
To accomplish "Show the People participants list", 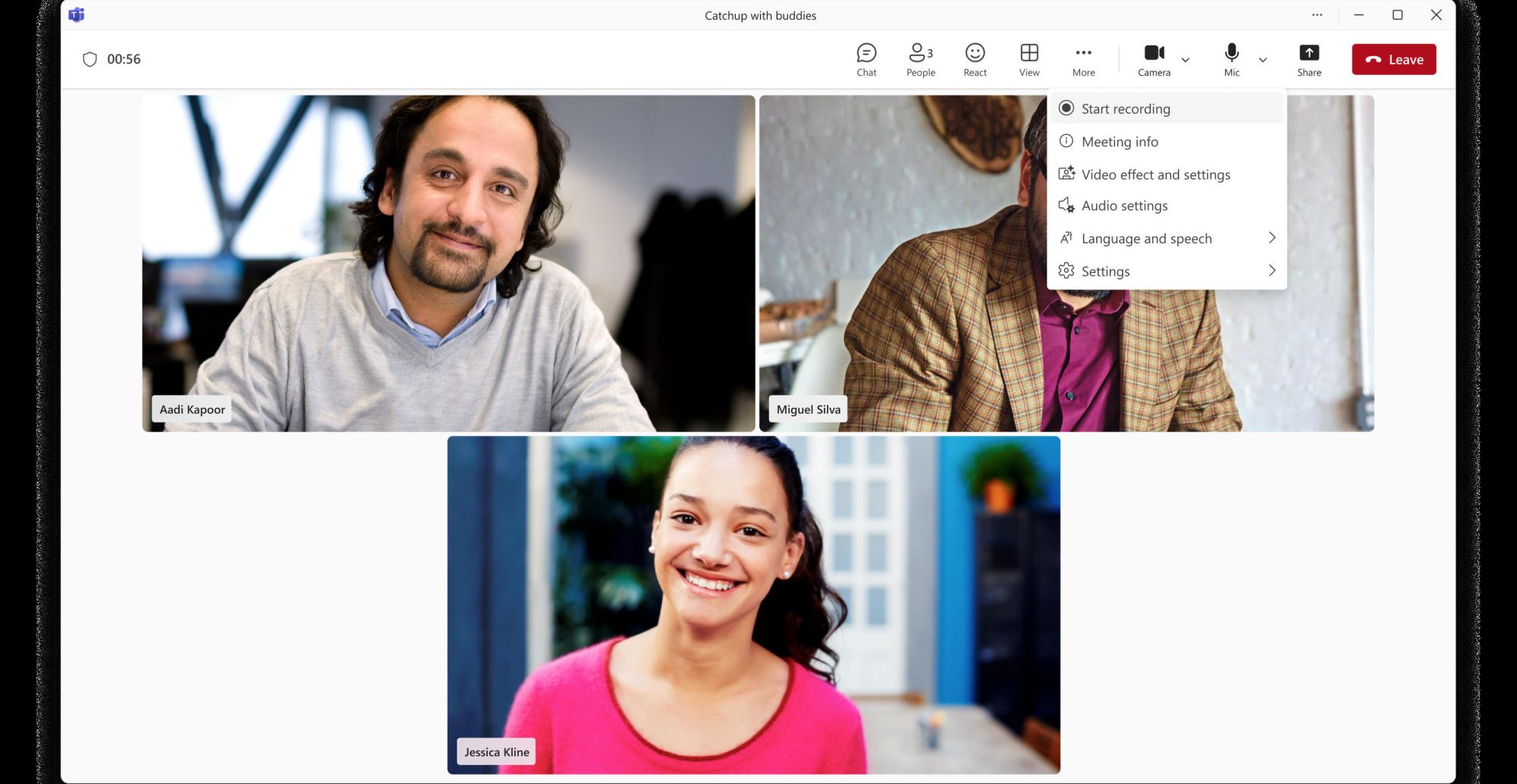I will (x=920, y=59).
